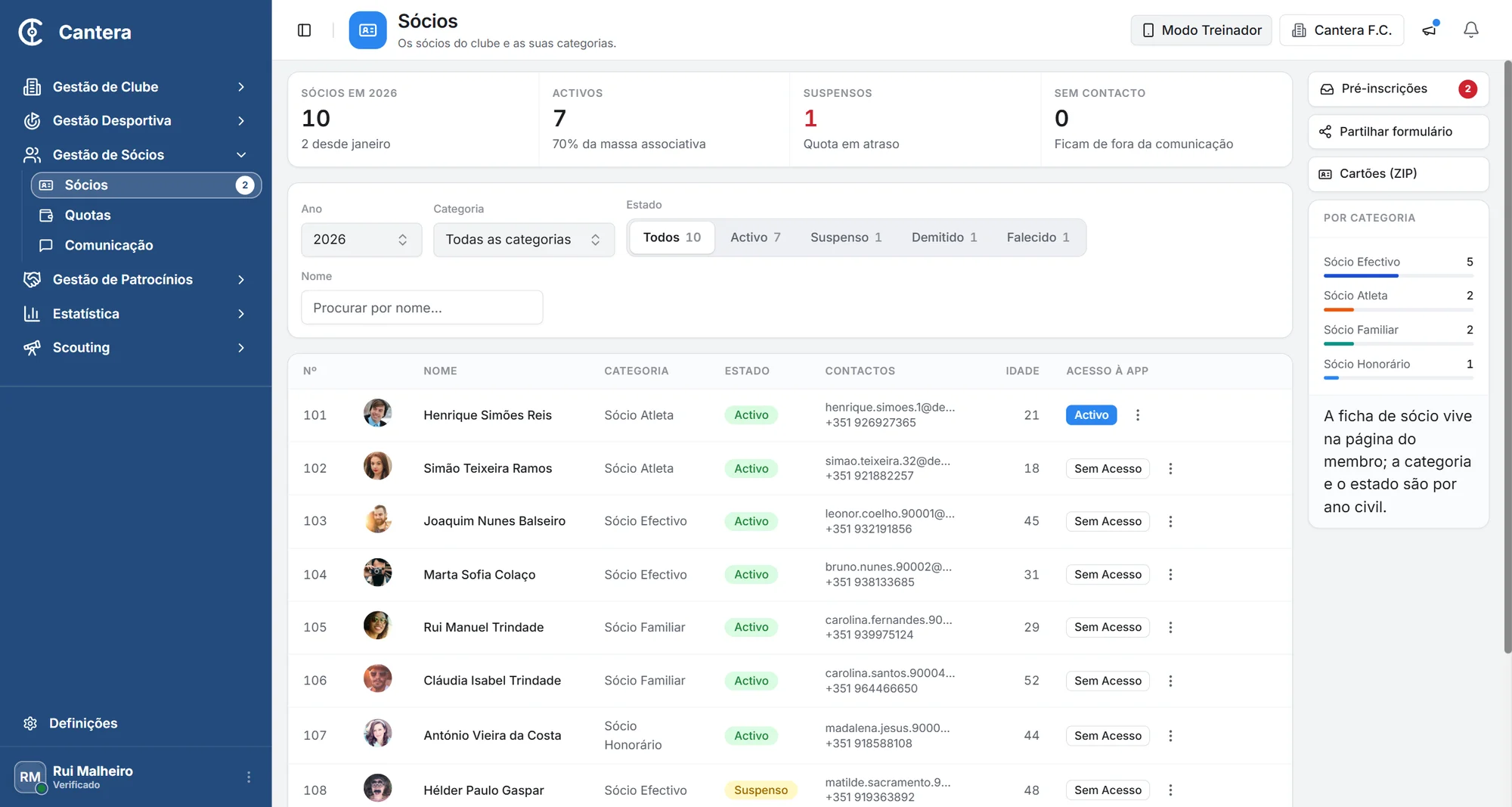
Task: Open Definições settings gear
Action: [30, 723]
